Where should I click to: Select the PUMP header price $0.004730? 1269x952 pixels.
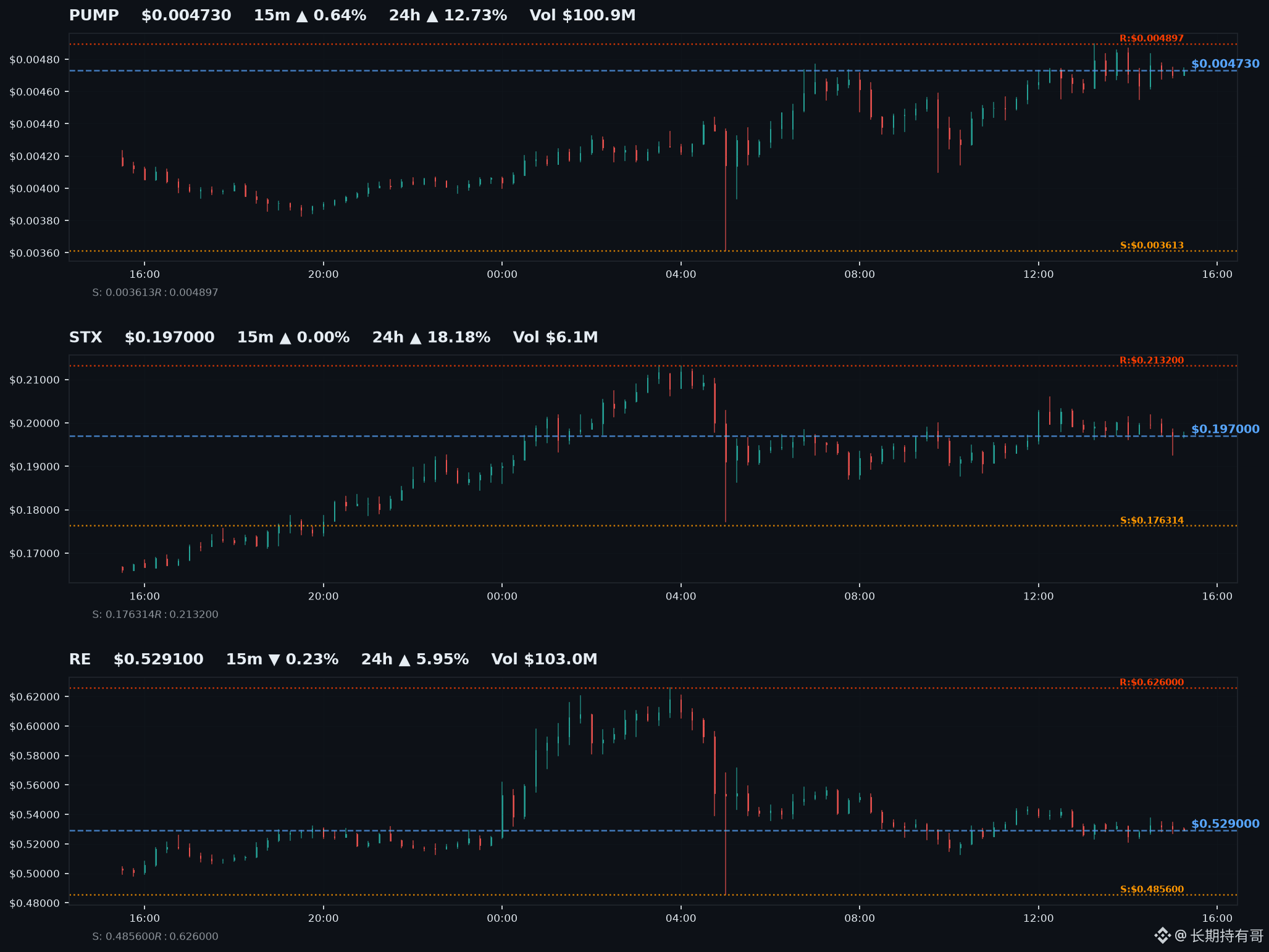point(186,15)
